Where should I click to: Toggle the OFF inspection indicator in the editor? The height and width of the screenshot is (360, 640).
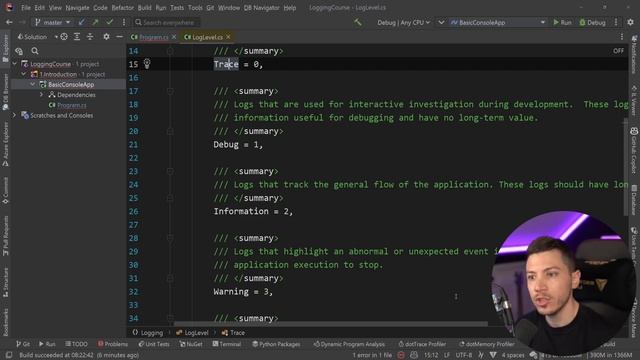point(618,51)
